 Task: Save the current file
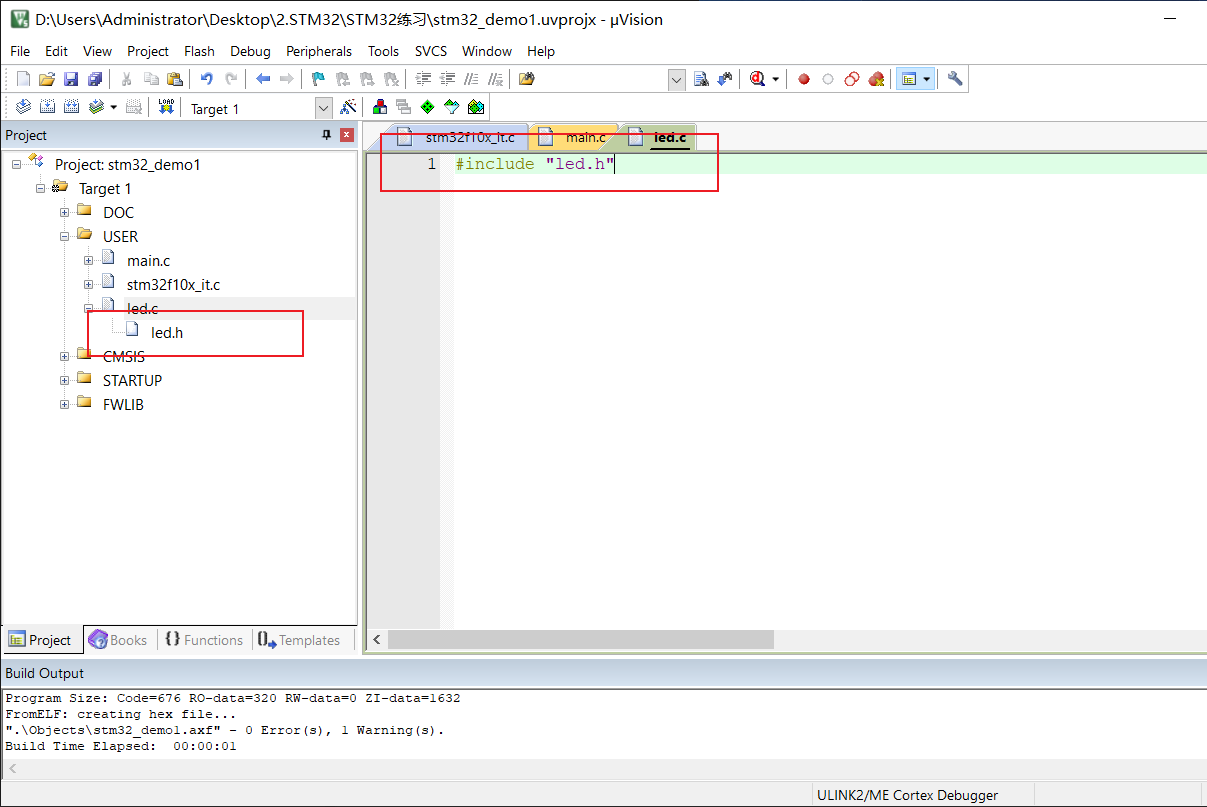[71, 79]
